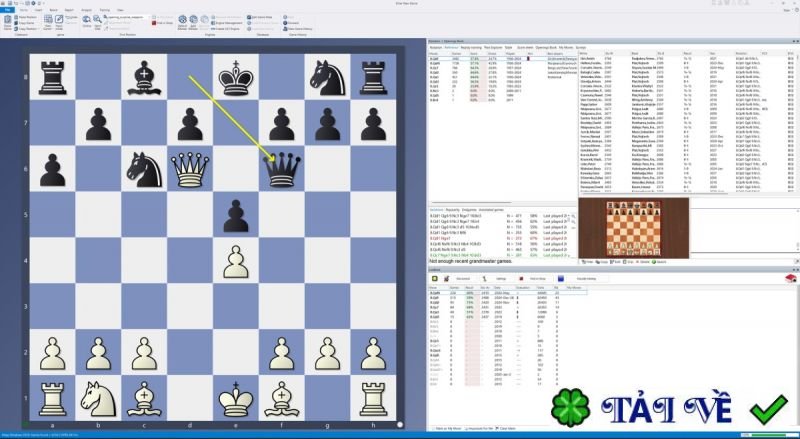Image resolution: width=800 pixels, height=439 pixels.
Task: Switch to the Analysis ribbon tab
Action: coord(86,10)
